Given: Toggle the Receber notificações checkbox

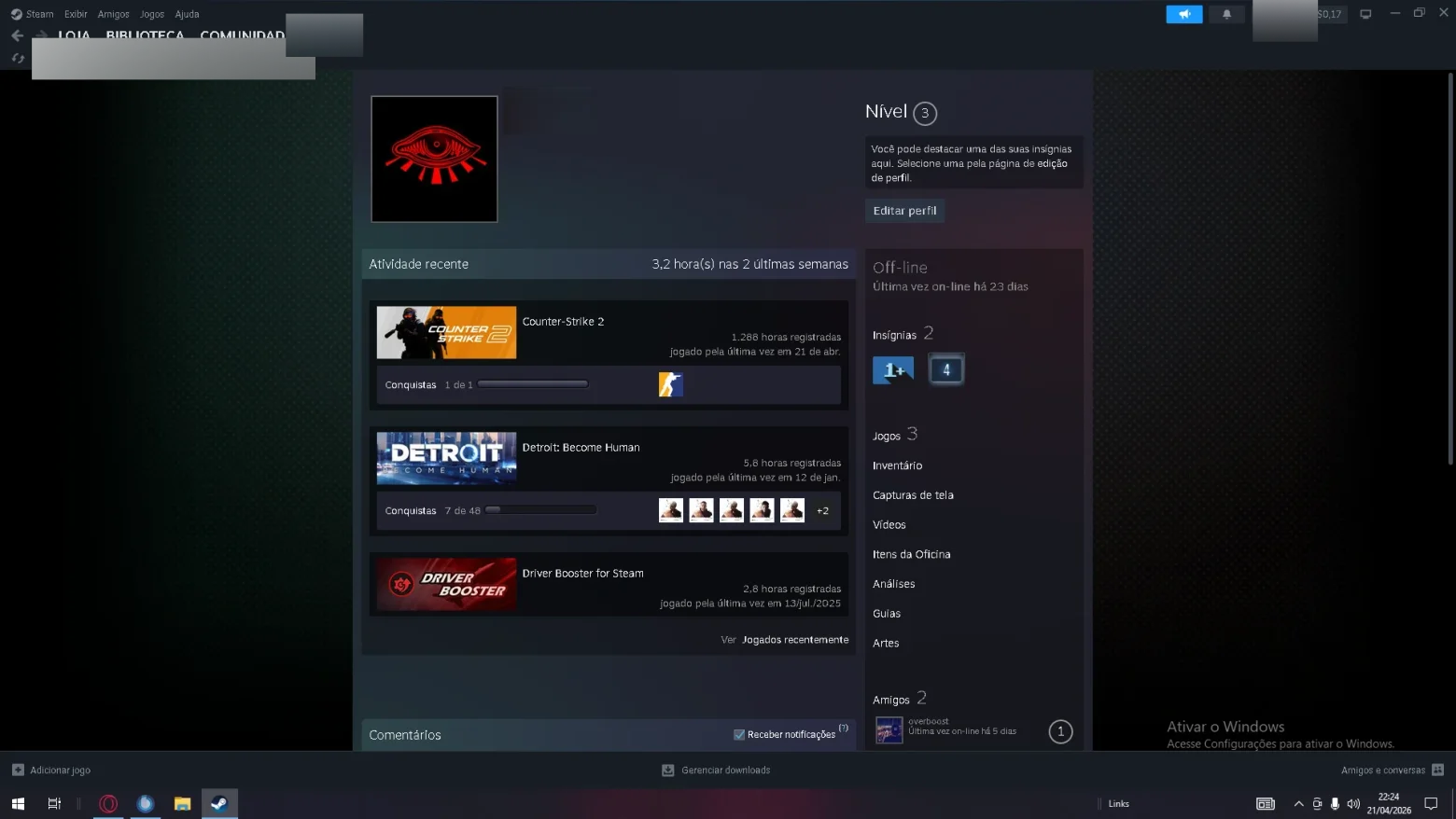Looking at the screenshot, I should coord(739,734).
